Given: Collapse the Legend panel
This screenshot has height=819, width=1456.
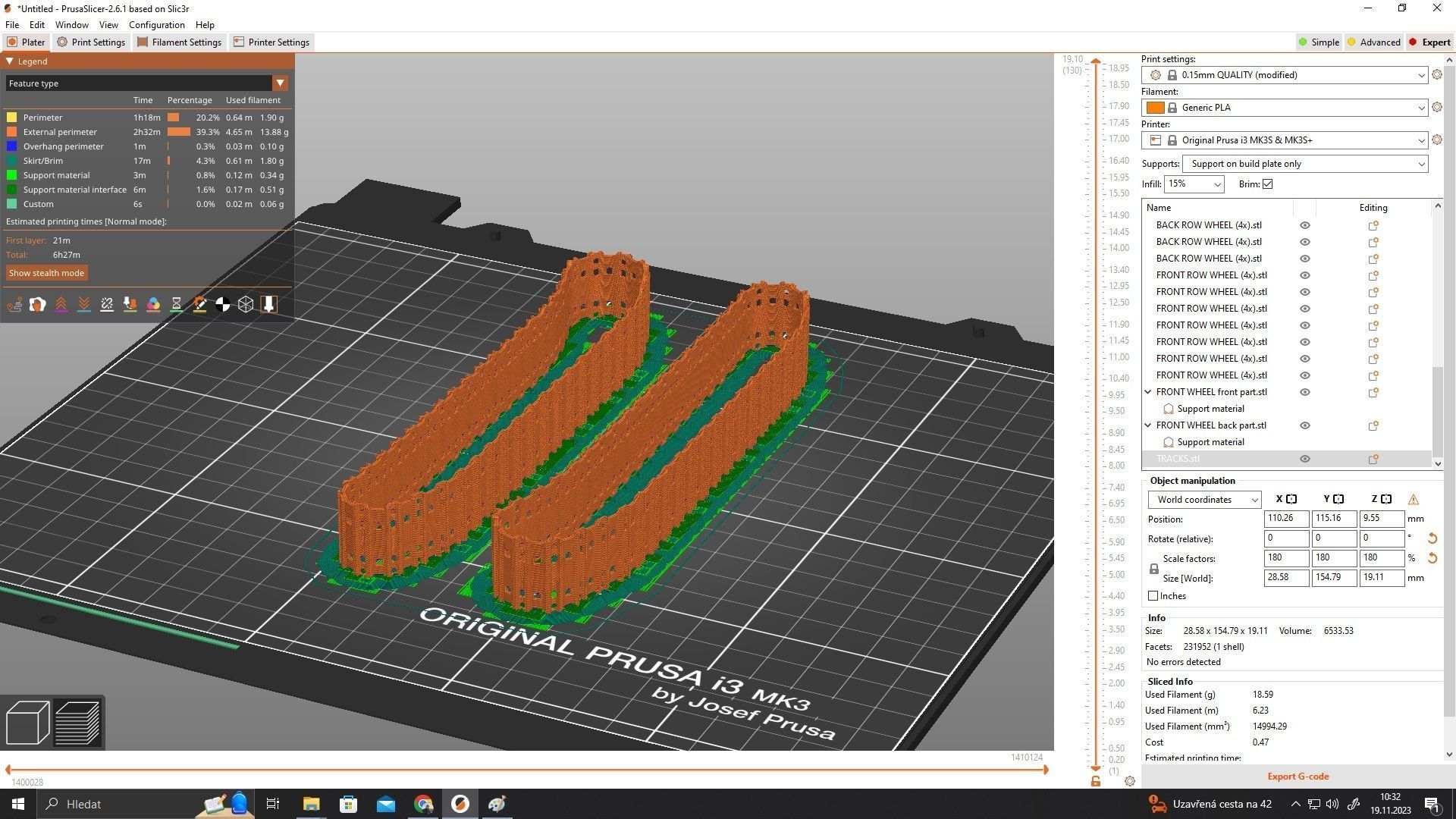Looking at the screenshot, I should coord(10,61).
